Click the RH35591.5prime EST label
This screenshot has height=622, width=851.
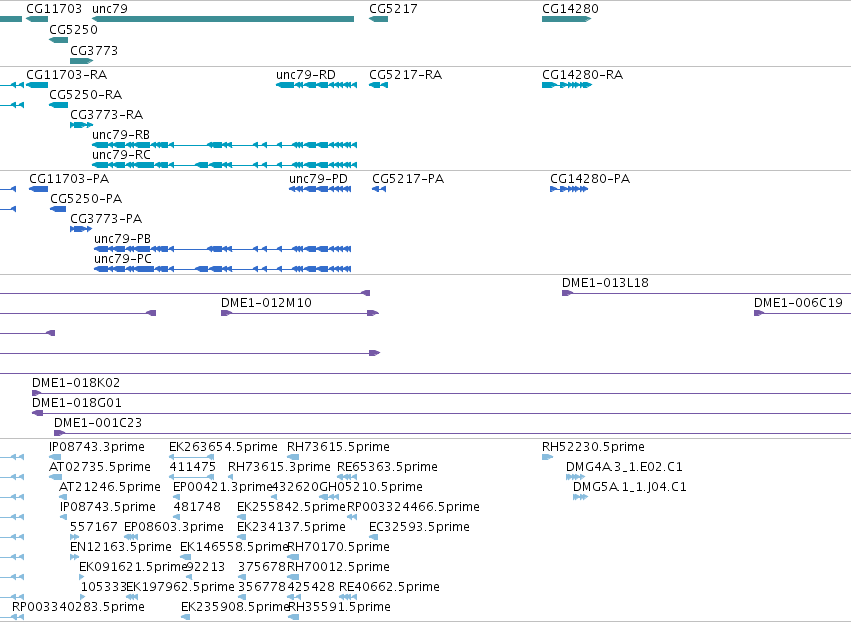[x=339, y=607]
